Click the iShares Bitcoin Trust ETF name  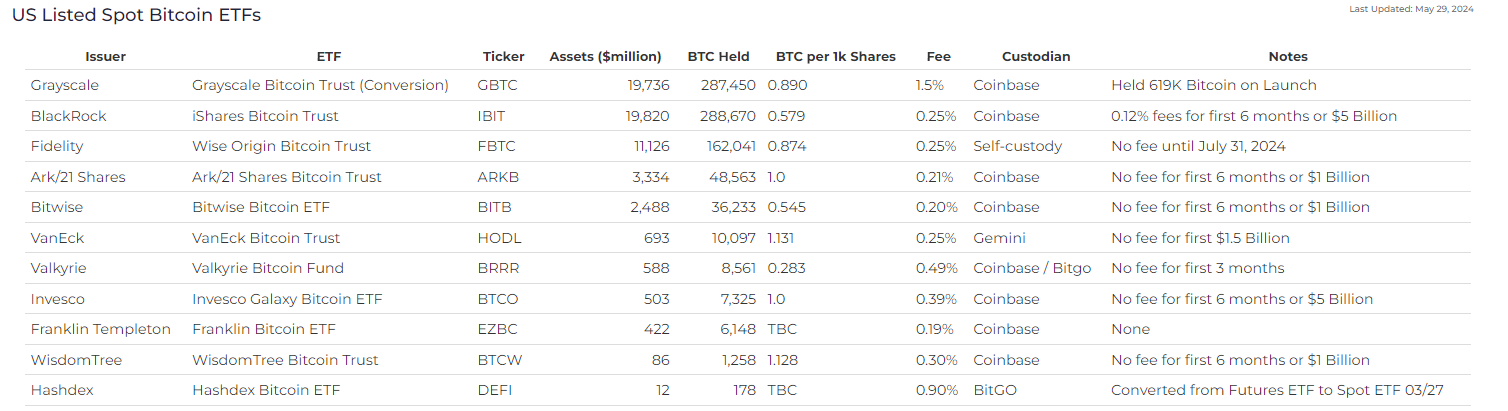[265, 116]
